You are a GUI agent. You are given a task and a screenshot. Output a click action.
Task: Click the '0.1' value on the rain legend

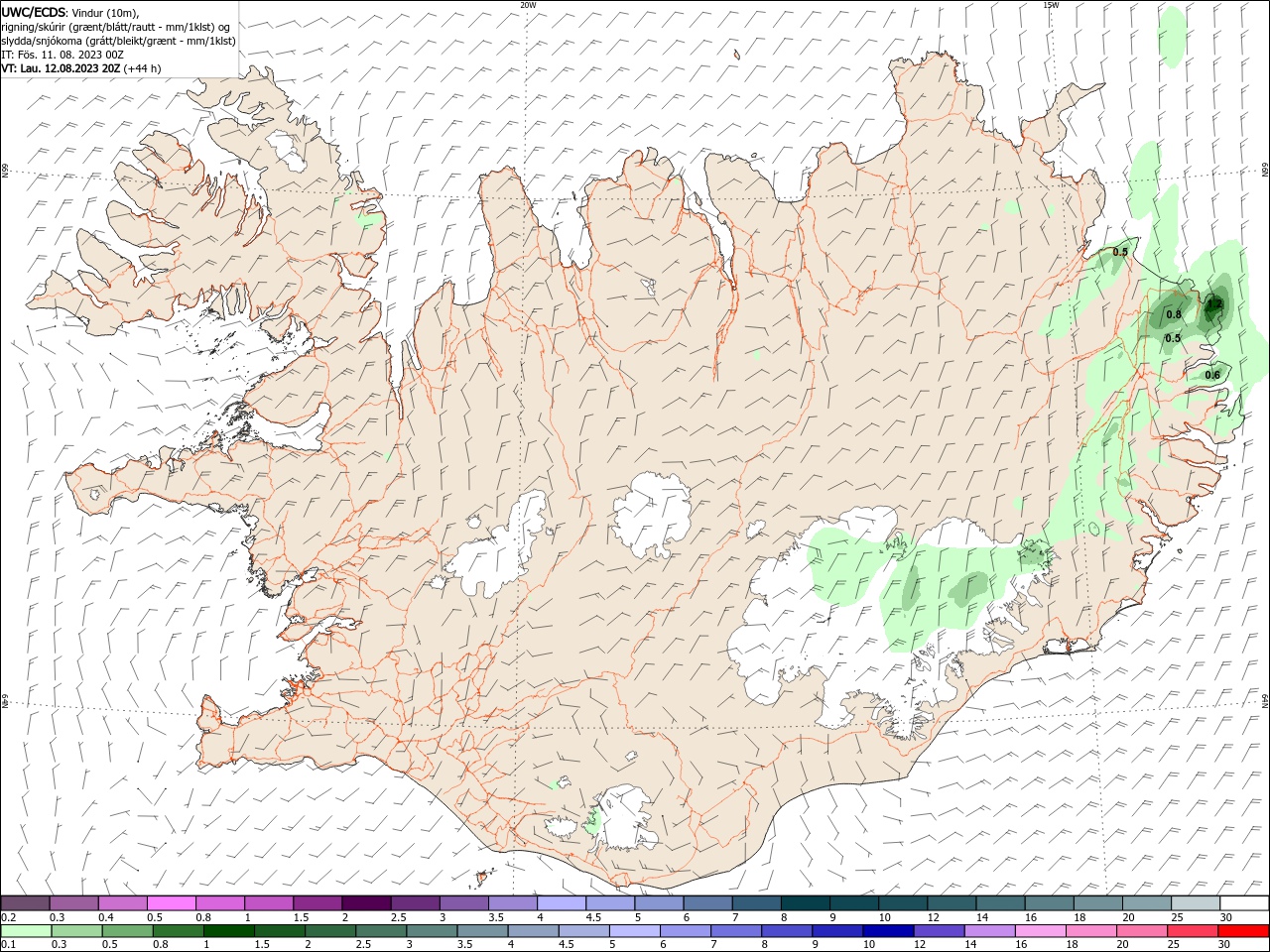click(x=8, y=944)
